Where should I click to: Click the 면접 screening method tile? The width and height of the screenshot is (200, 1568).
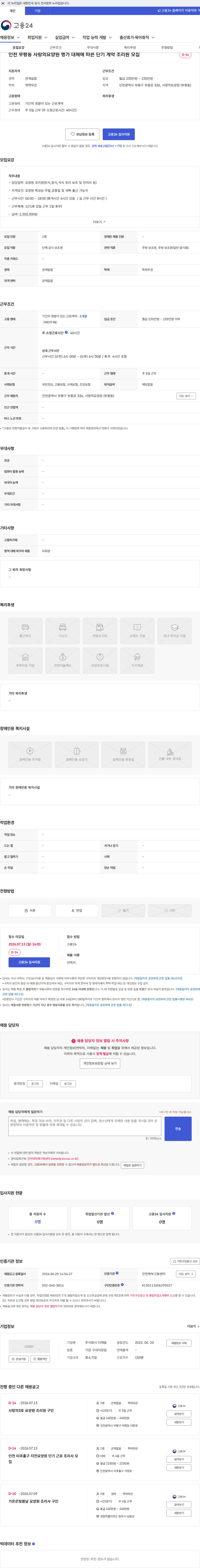77,911
